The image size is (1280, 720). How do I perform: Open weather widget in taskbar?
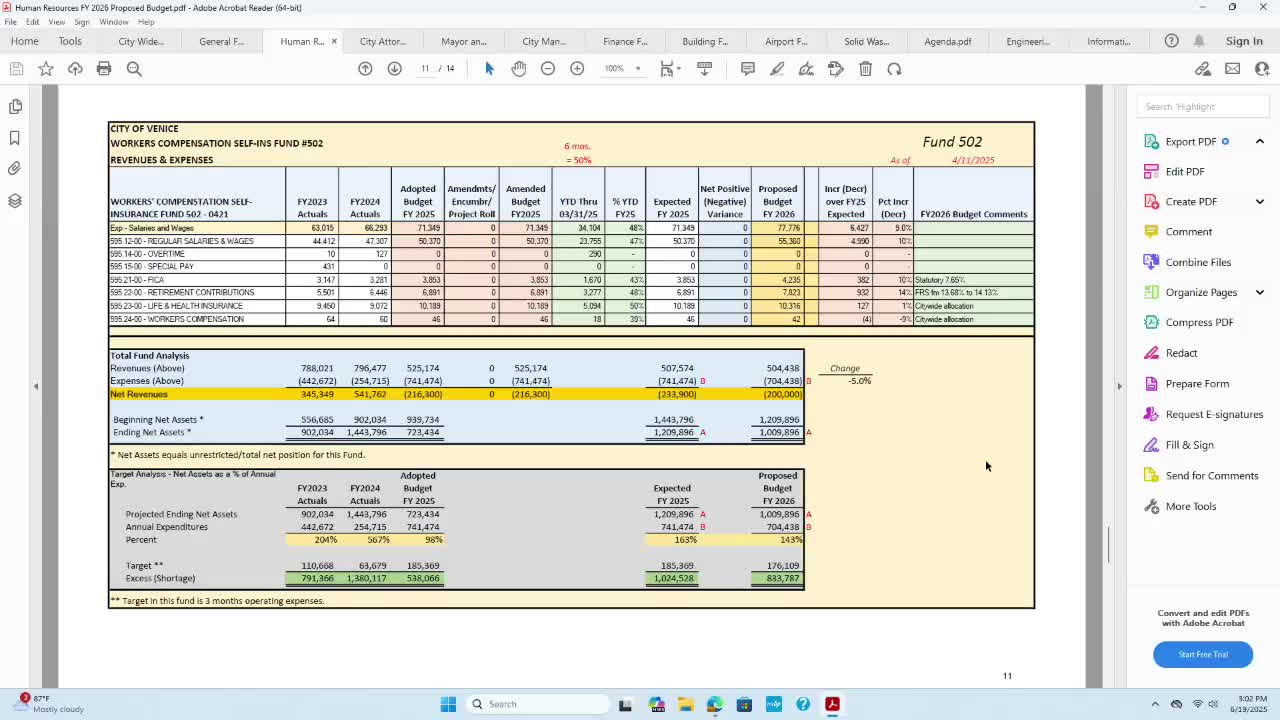[x=47, y=703]
